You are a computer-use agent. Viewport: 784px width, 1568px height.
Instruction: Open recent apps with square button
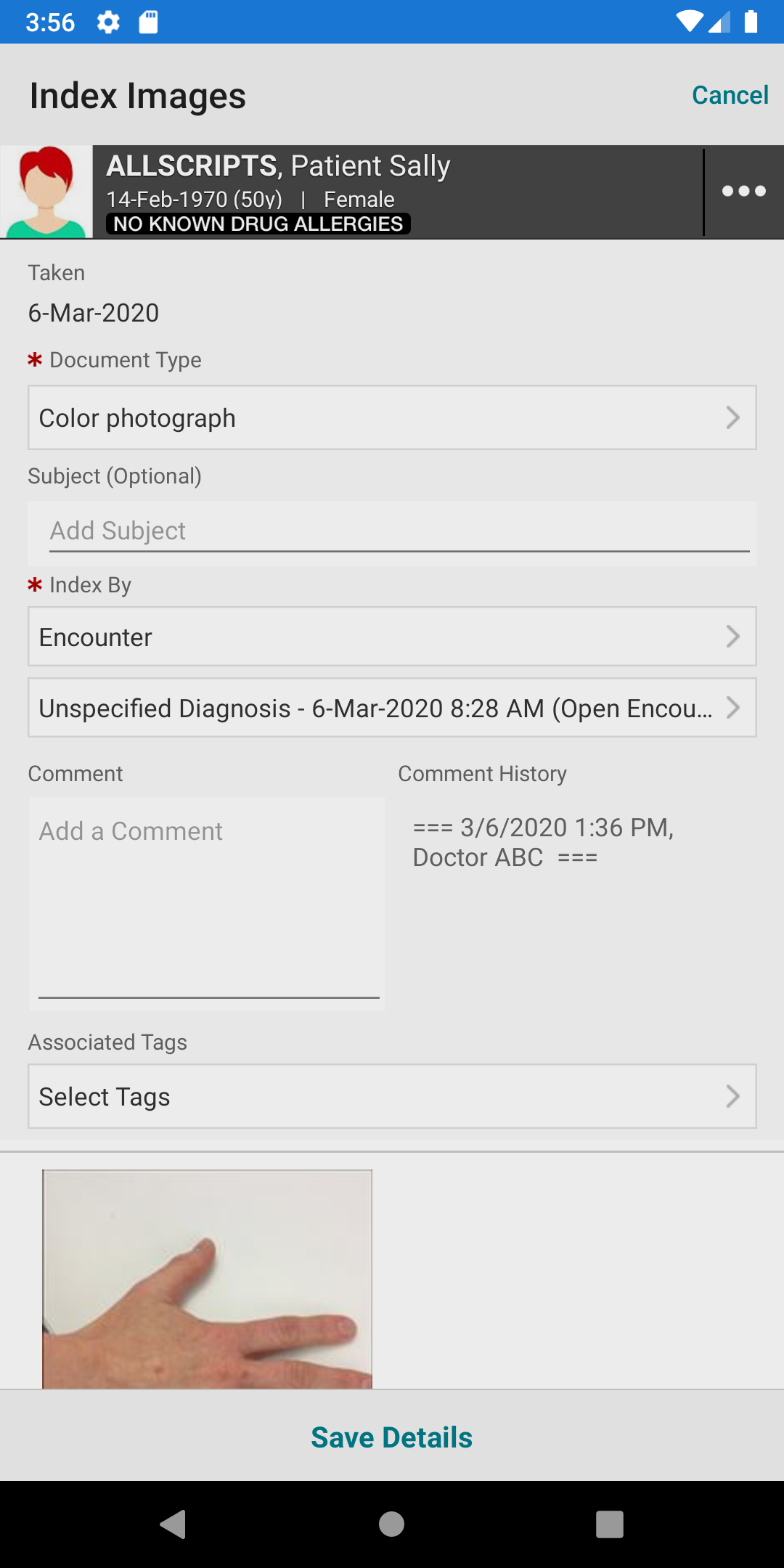pos(609,1524)
